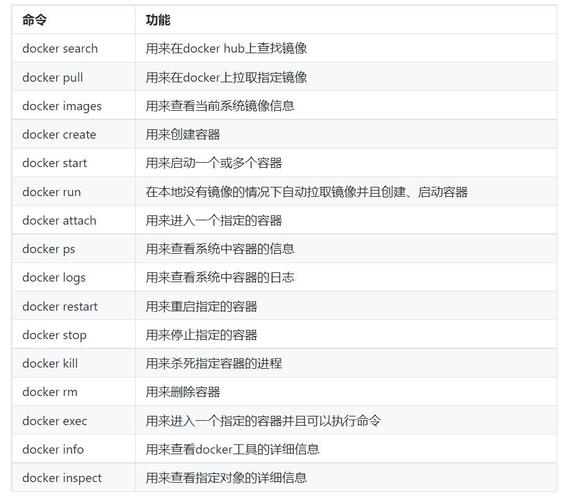This screenshot has height=500, width=563.
Task: Click 用来查看指定对象的详细信息 description
Action: pyautogui.click(x=226, y=478)
